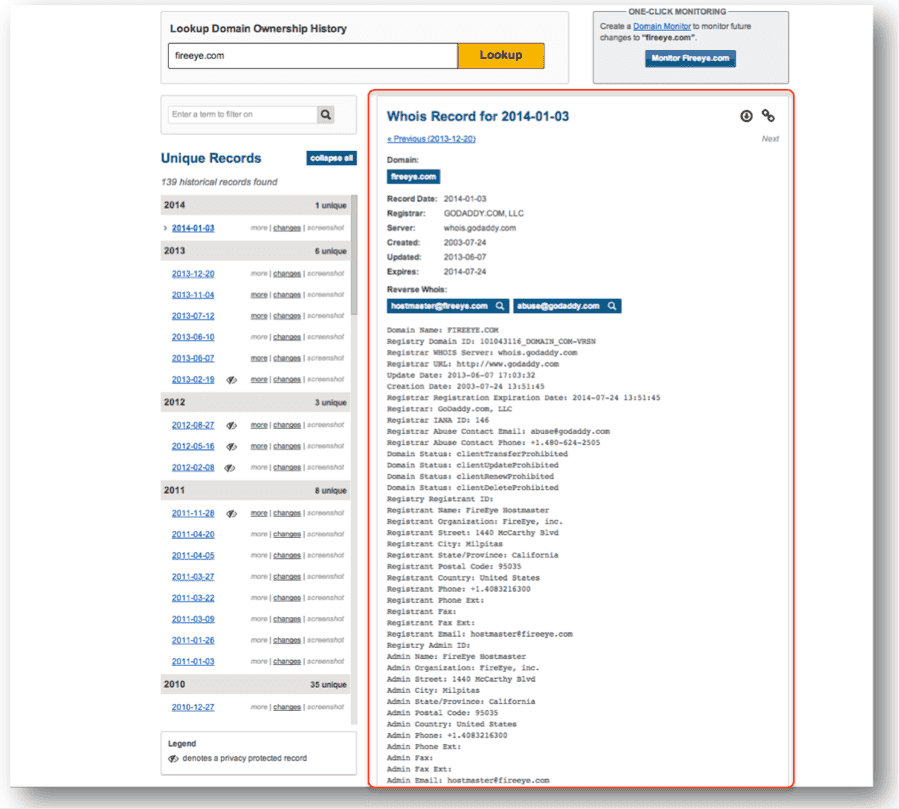Image resolution: width=899 pixels, height=809 pixels.
Task: Select the '139 historical records found' text
Action: pos(219,182)
